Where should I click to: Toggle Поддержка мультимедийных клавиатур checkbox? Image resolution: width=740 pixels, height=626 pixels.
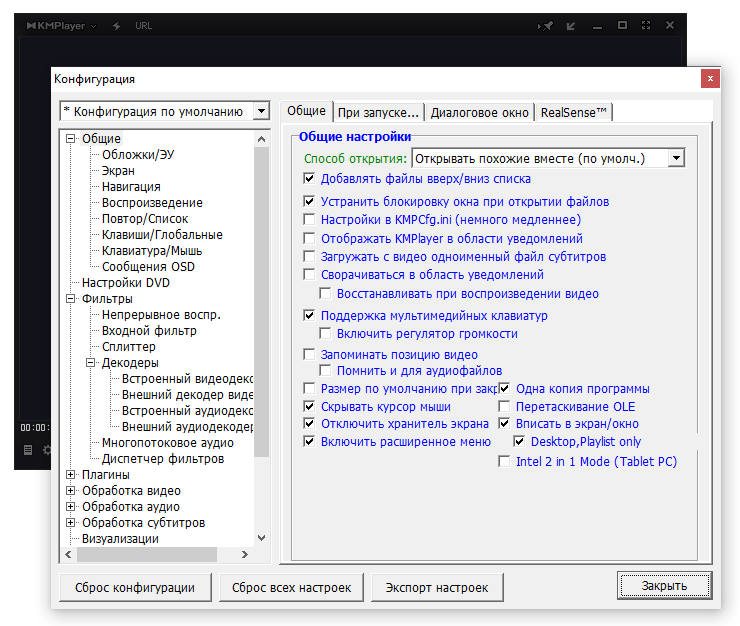pos(309,315)
